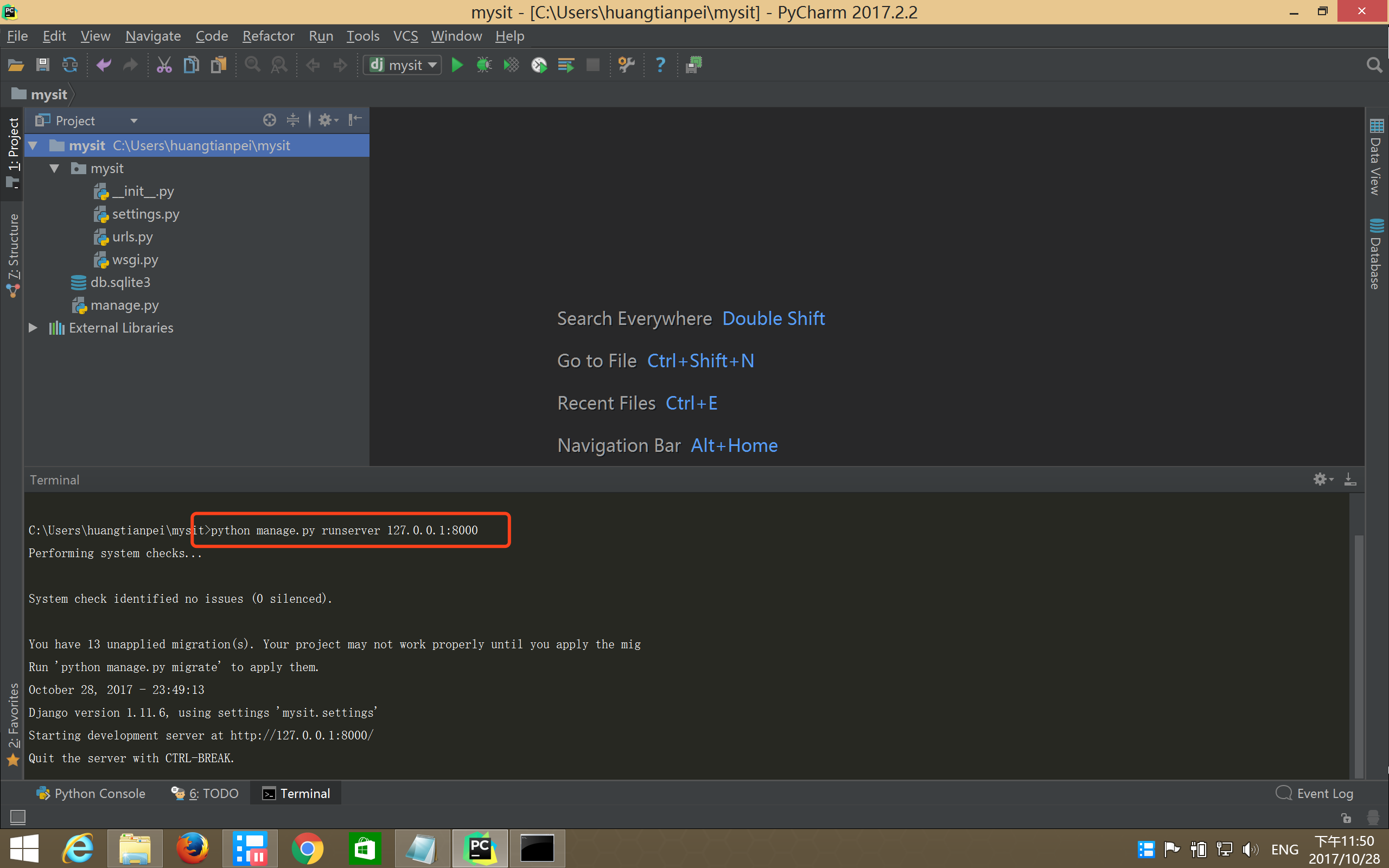Click the run manage.py task icon

[x=694, y=65]
